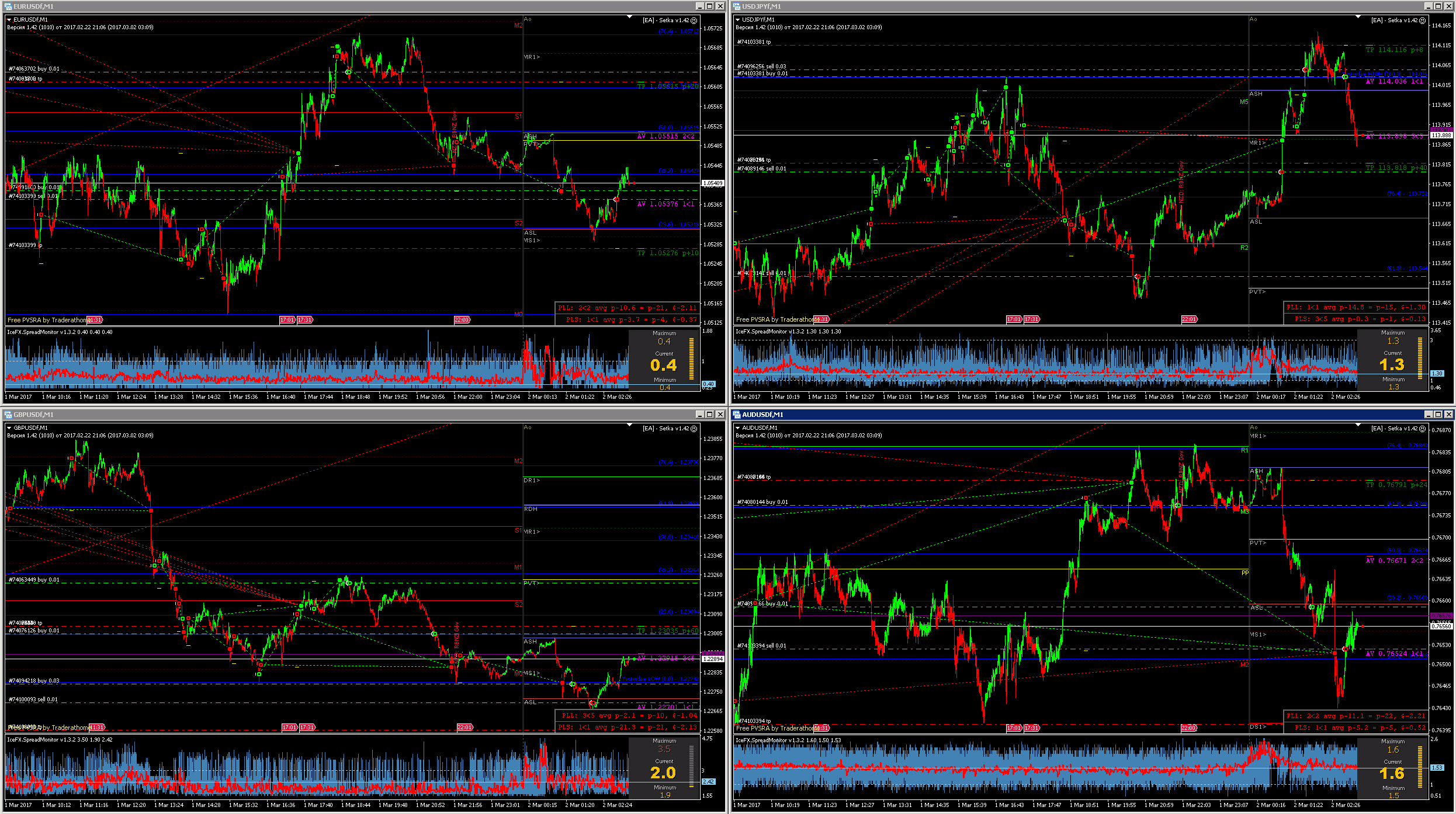Open the dropdown arrow beside EURUSDf,M1 chart label
This screenshot has width=1456, height=814.
pyautogui.click(x=9, y=20)
